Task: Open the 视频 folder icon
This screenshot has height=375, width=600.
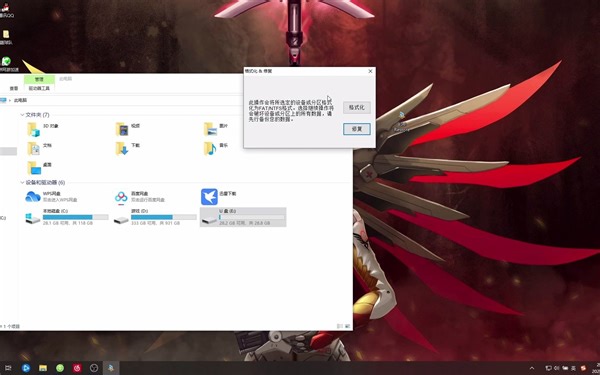Action: [x=122, y=129]
